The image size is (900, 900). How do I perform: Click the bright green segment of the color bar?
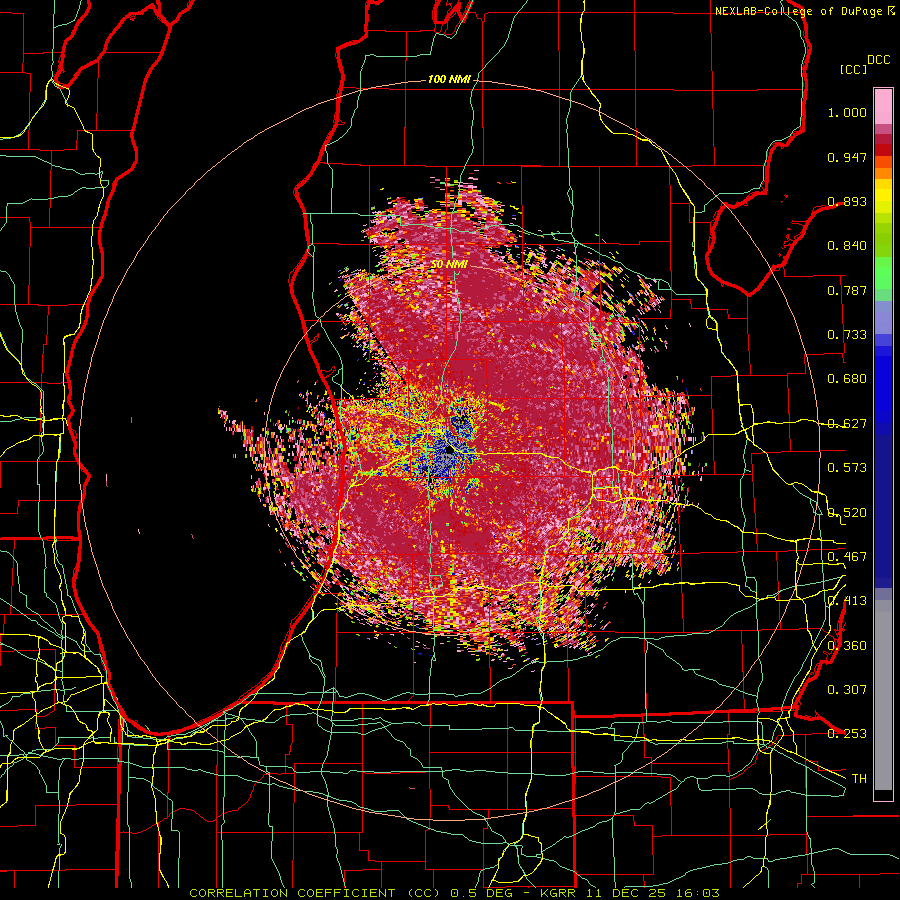tap(883, 273)
